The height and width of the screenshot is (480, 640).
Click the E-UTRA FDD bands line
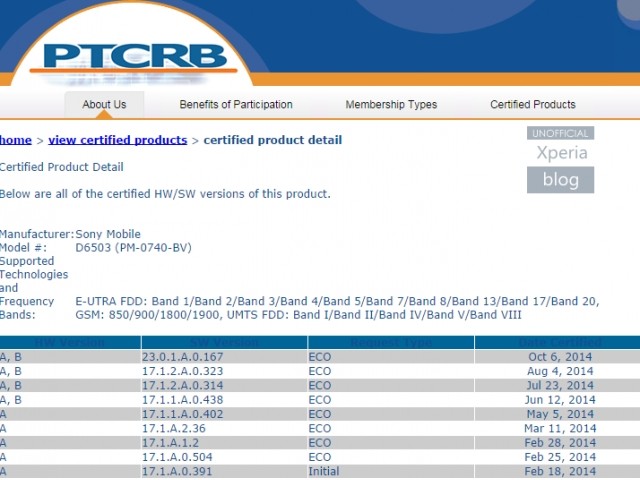coord(337,301)
